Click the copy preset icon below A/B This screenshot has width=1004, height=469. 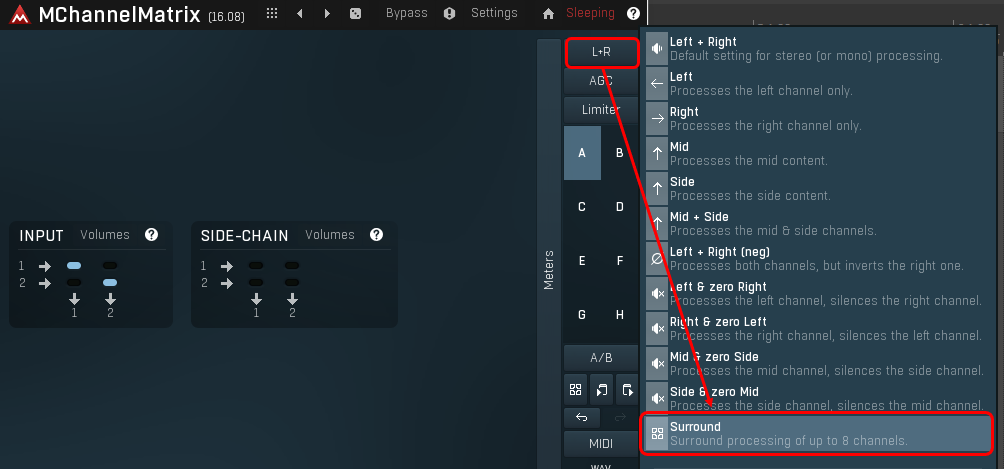pos(601,390)
